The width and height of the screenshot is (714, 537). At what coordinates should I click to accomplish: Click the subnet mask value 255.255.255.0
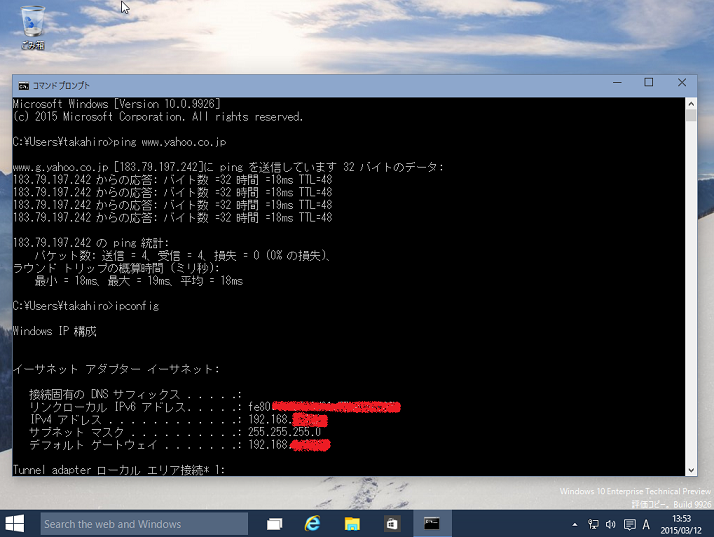pyautogui.click(x=285, y=432)
